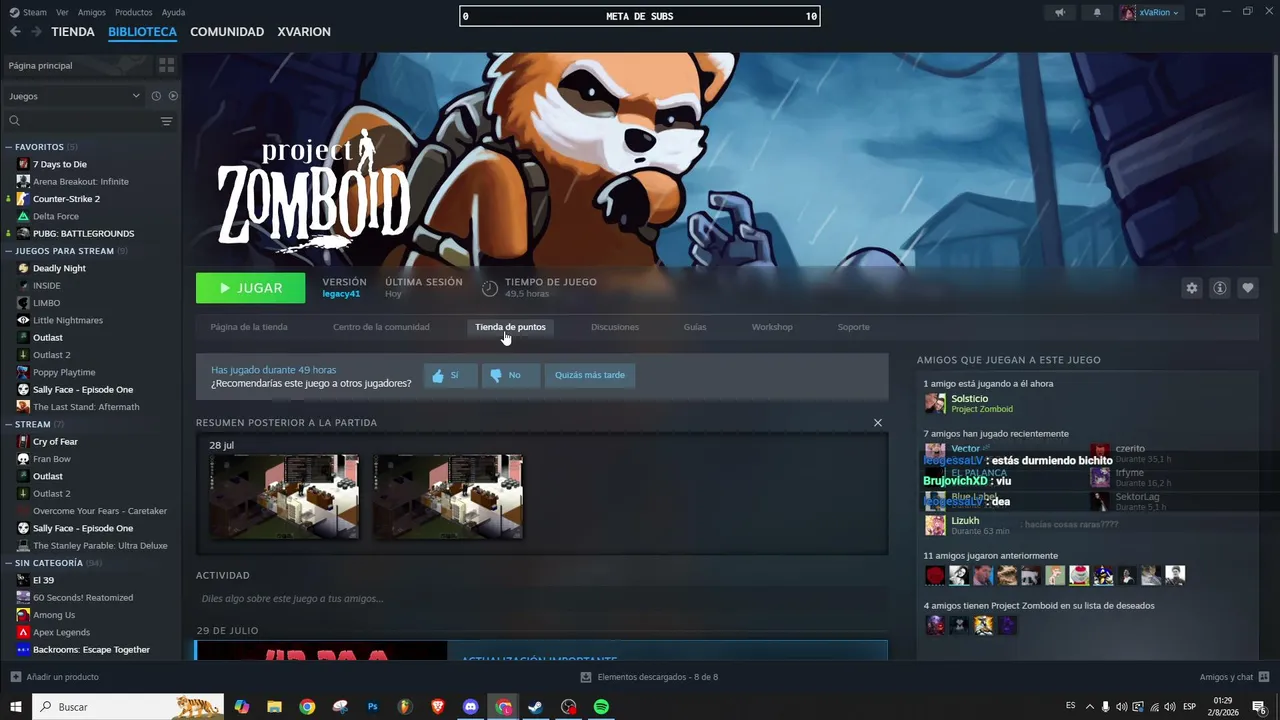Image resolution: width=1280 pixels, height=720 pixels.
Task: Open Steam announcements megaphone icon
Action: pyautogui.click(x=1060, y=13)
